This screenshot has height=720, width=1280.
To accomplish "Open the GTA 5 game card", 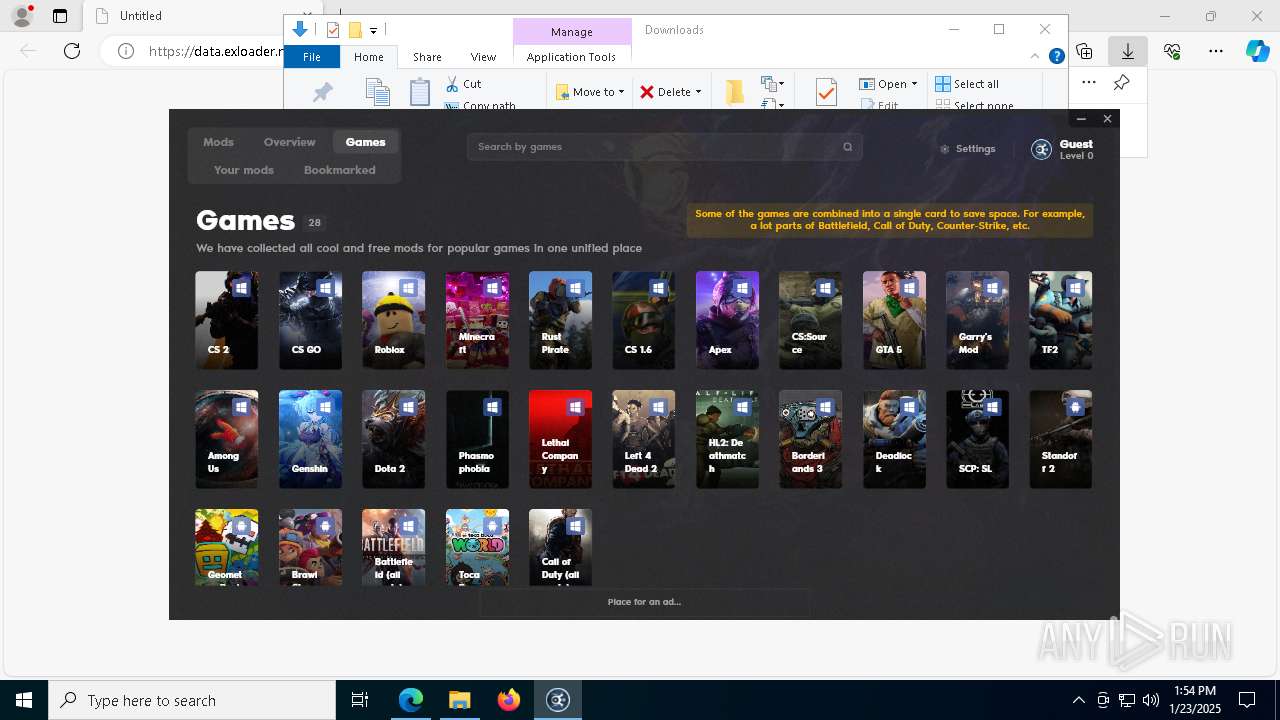I will point(894,320).
